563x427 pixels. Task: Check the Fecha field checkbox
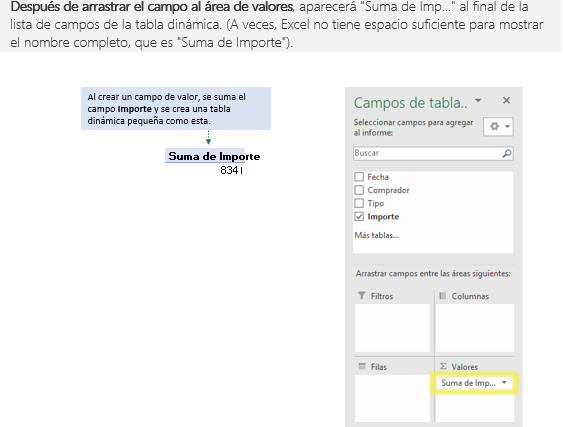359,177
